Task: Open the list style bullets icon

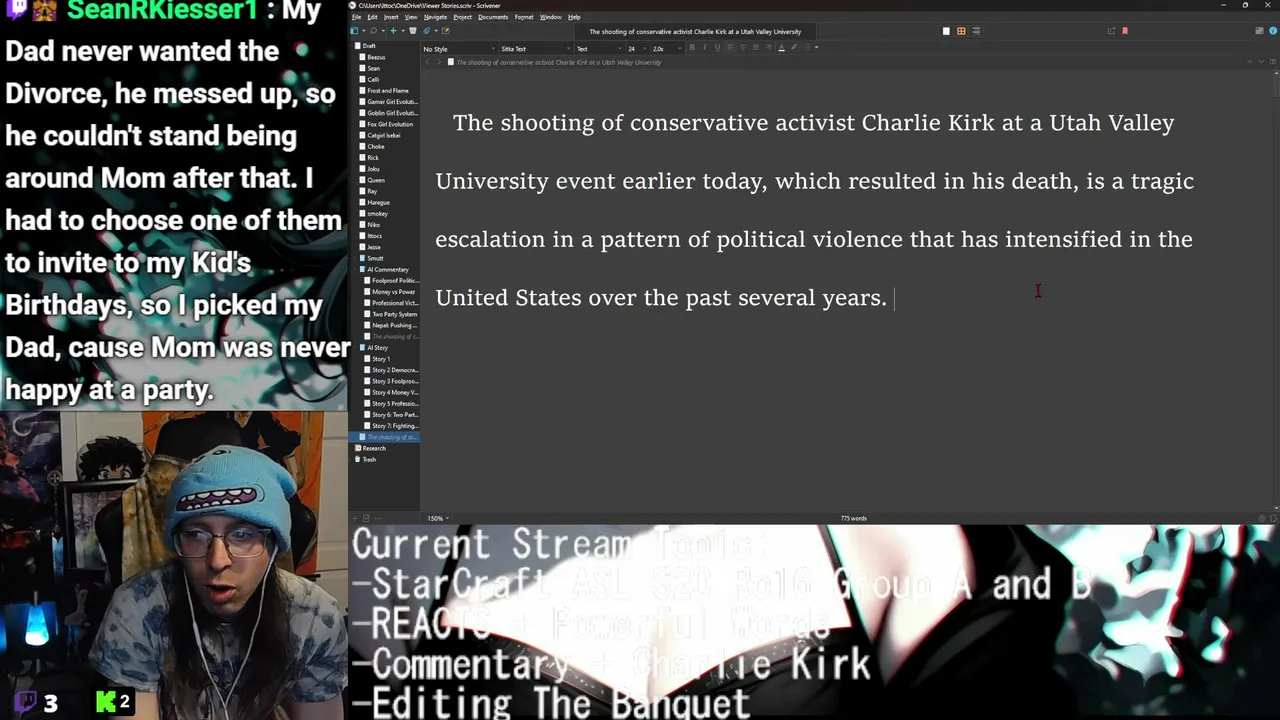Action: [807, 47]
